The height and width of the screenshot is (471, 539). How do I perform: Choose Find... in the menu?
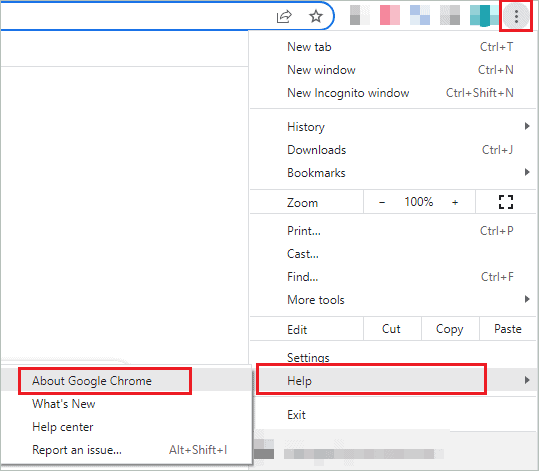click(x=393, y=277)
